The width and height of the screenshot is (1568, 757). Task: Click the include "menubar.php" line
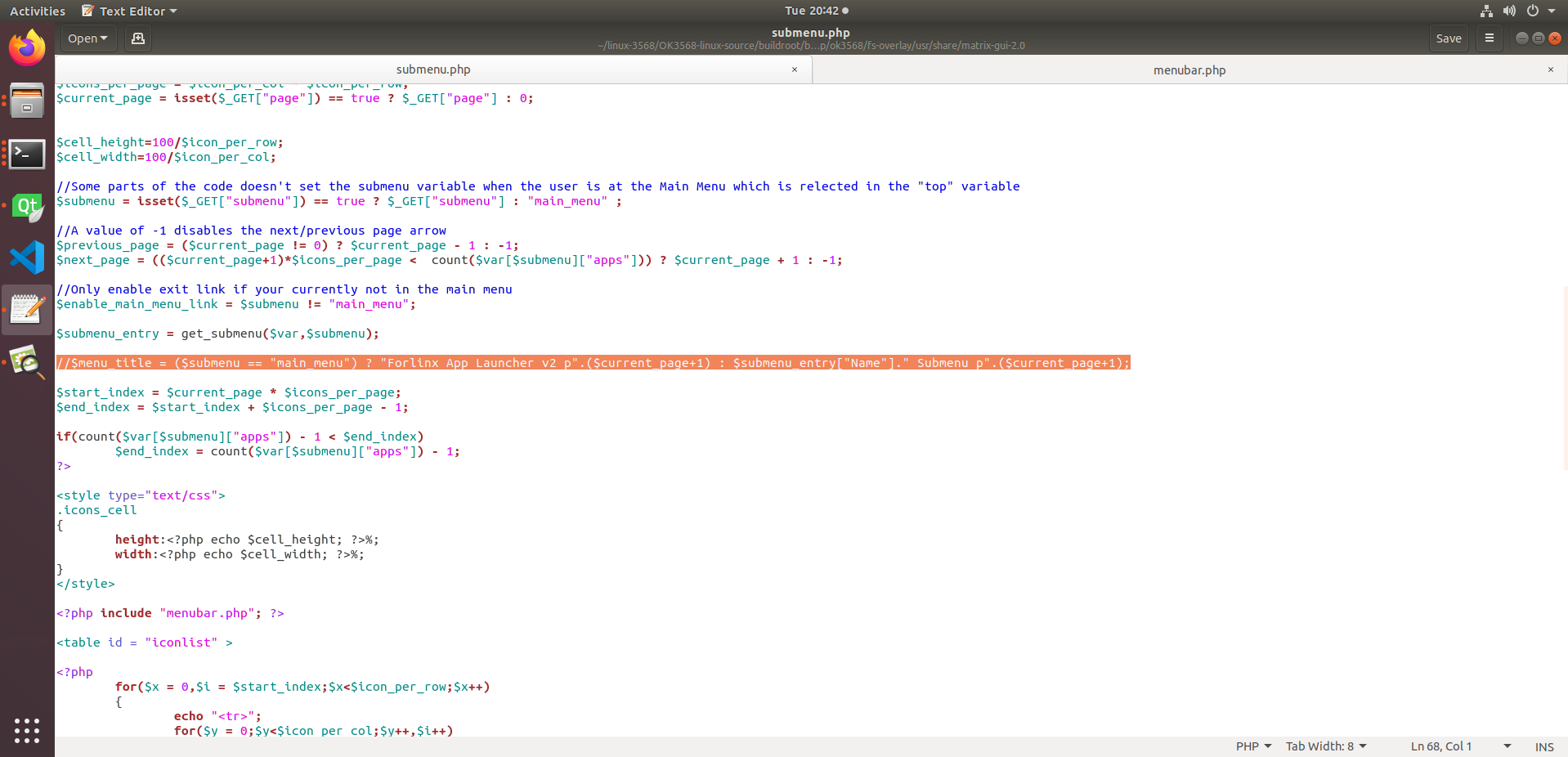170,613
